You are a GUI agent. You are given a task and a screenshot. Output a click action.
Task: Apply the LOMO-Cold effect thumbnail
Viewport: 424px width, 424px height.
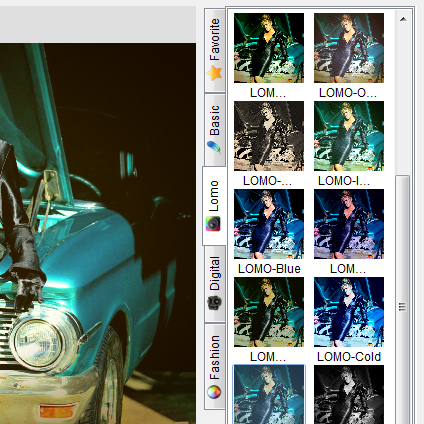(349, 312)
